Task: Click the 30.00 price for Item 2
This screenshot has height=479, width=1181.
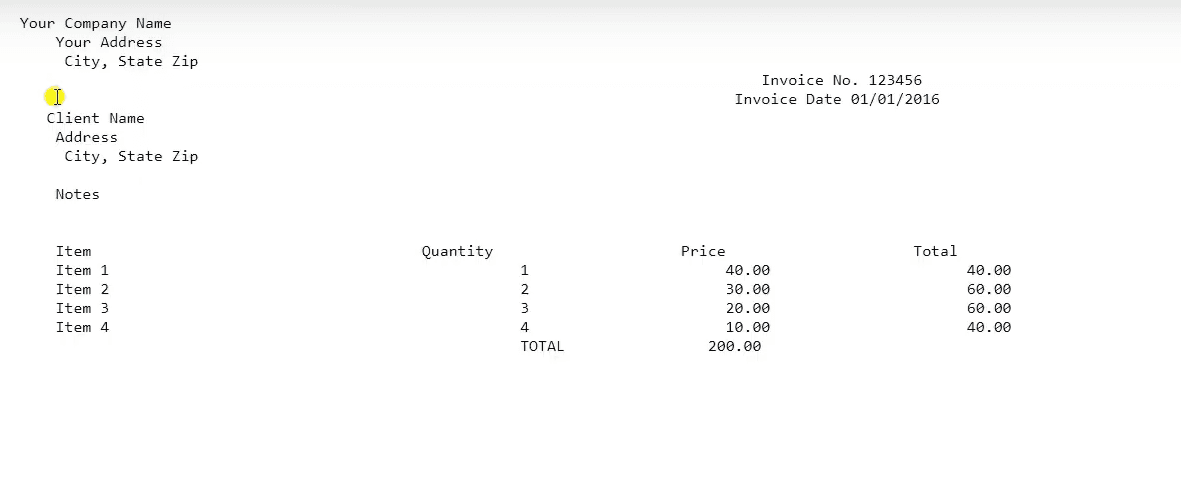Action: 747,289
